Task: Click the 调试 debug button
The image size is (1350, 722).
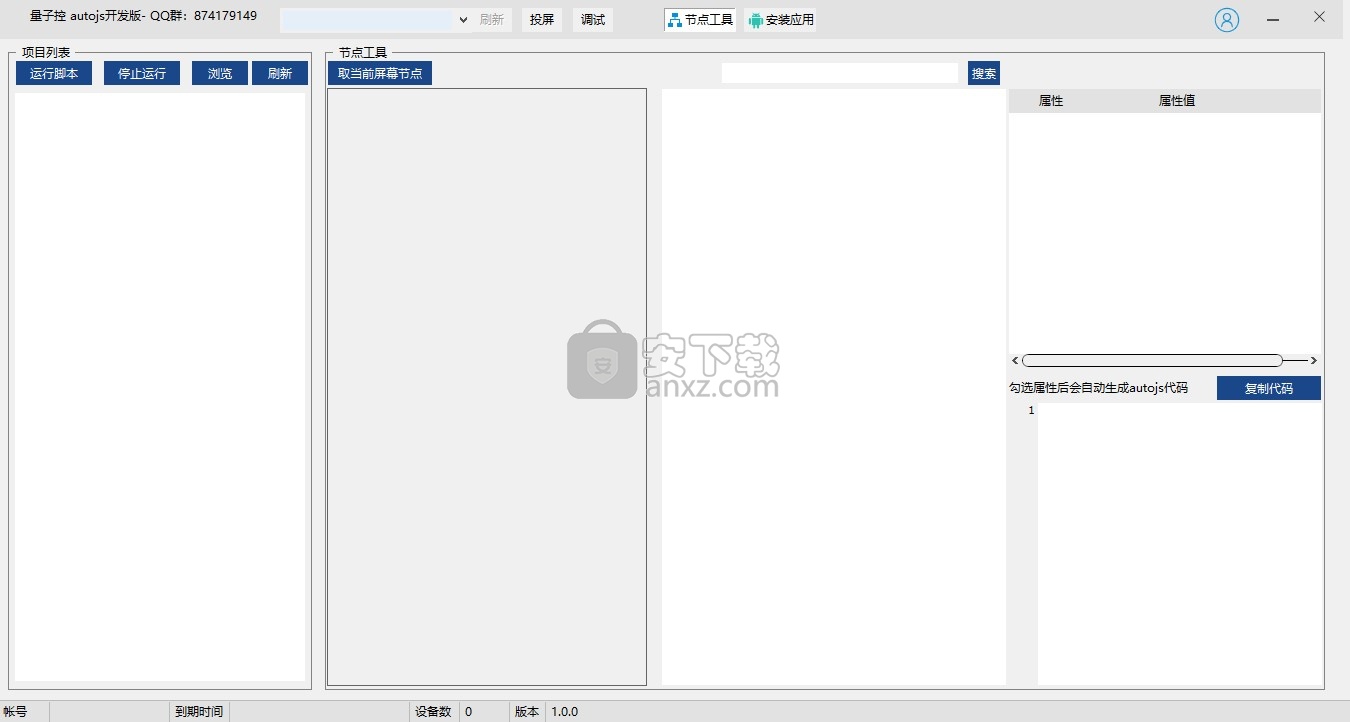Action: (x=593, y=20)
